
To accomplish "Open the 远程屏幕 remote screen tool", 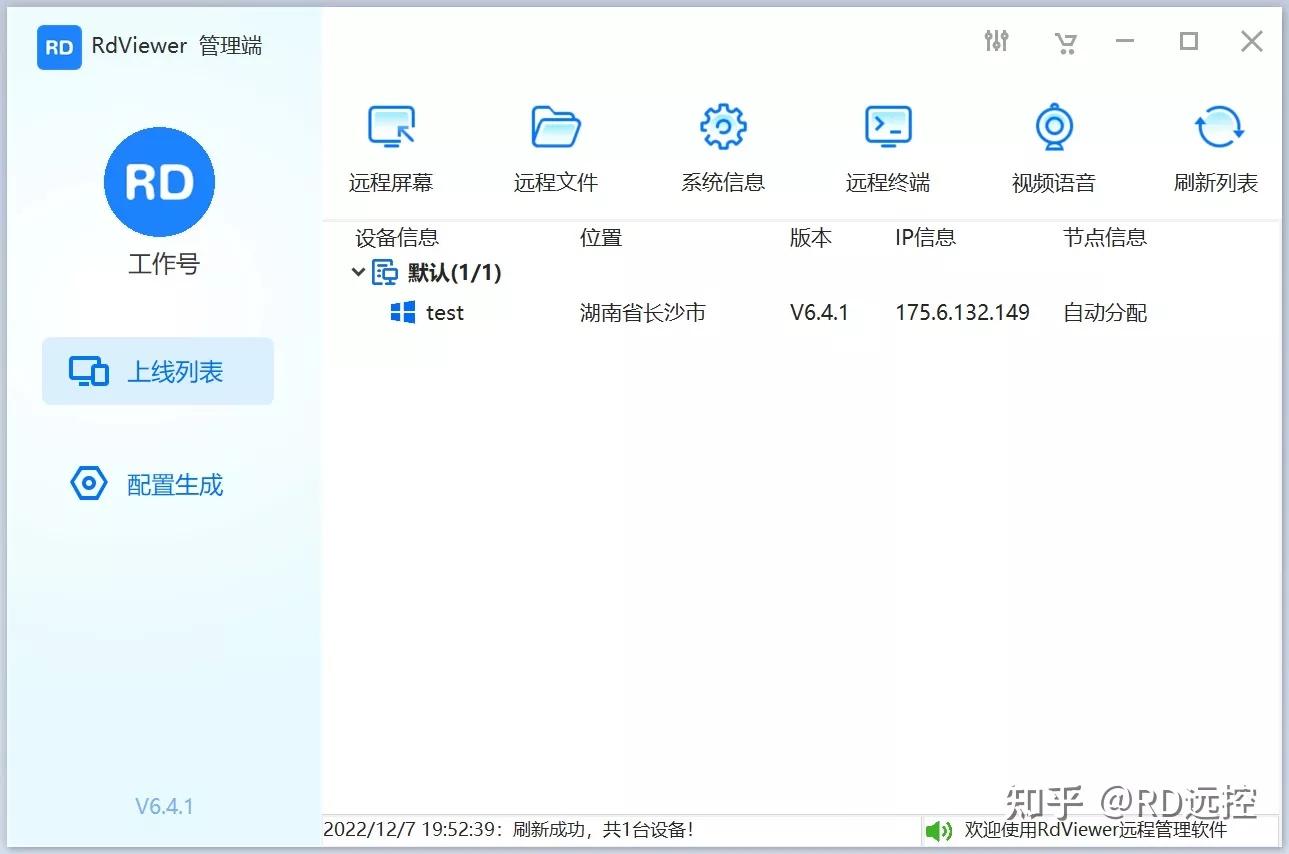I will point(391,145).
